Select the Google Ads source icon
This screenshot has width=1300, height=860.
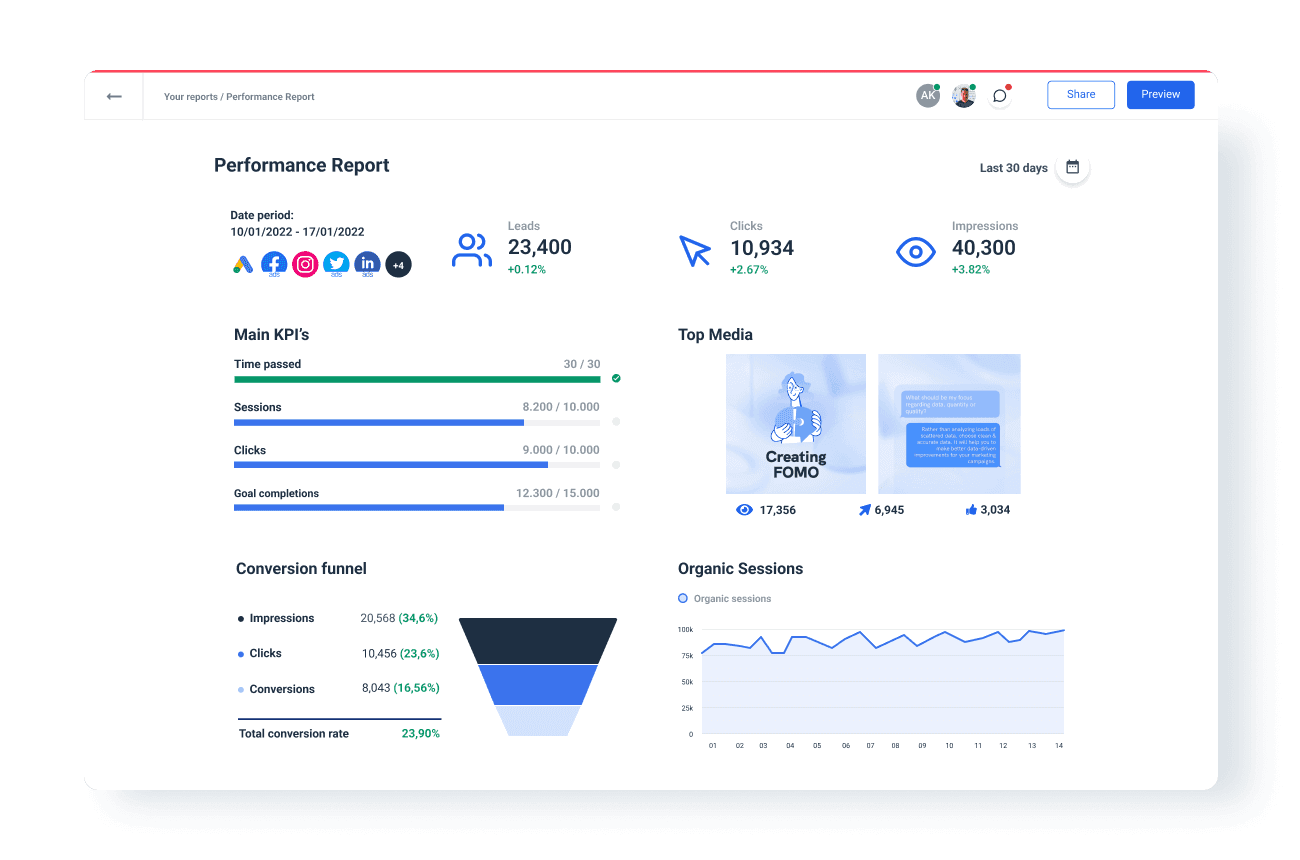point(243,263)
